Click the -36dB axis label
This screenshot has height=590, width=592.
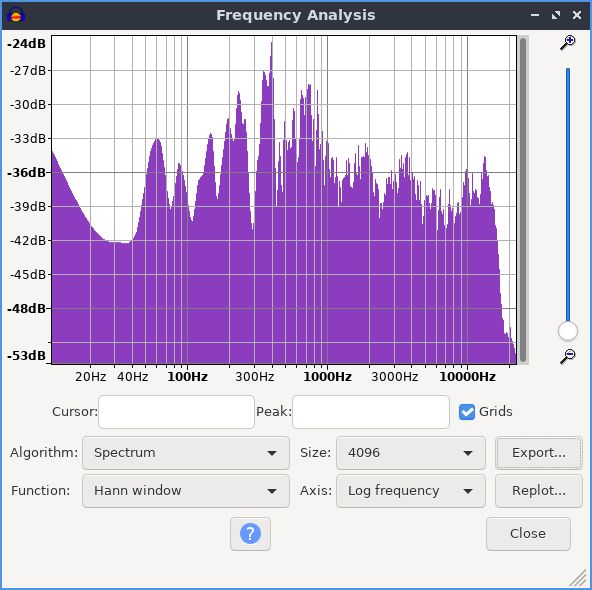point(26,173)
